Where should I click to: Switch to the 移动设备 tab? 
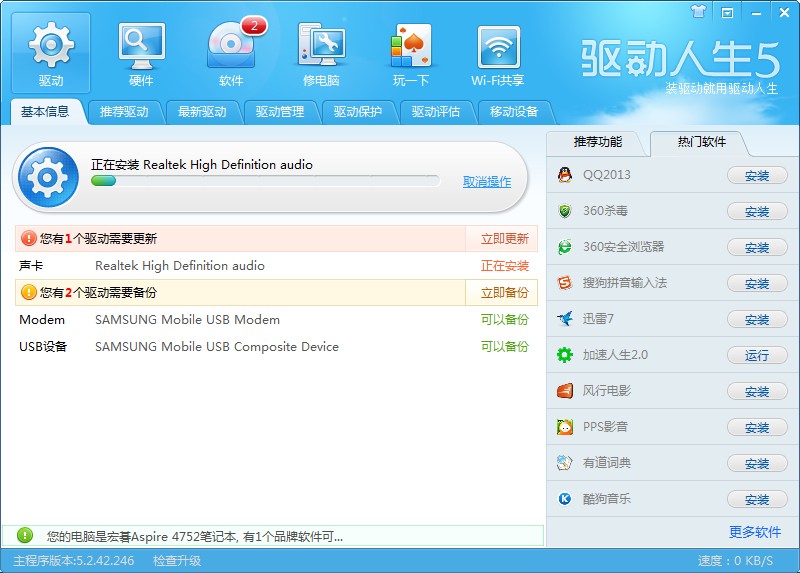(x=514, y=112)
